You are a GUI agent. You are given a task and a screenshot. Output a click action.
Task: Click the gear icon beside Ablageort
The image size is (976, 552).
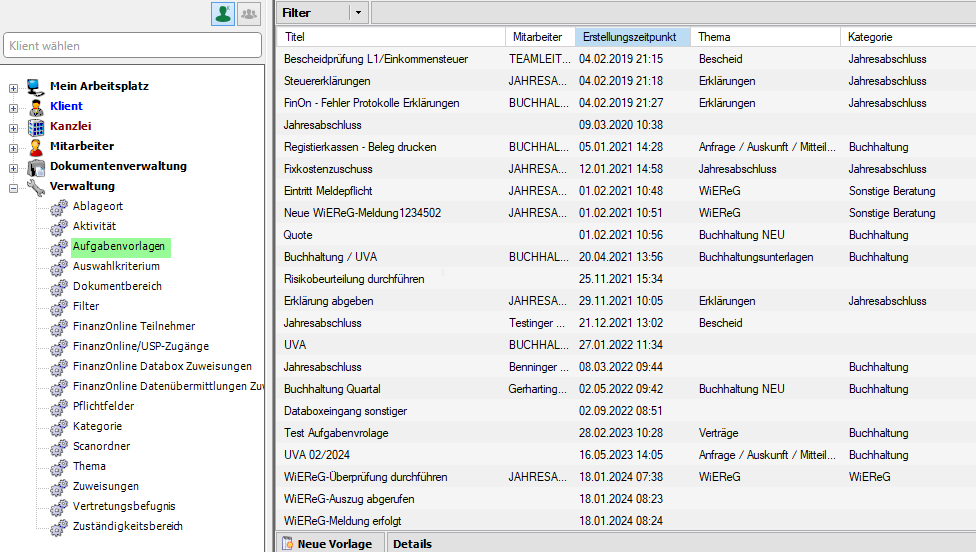click(59, 207)
